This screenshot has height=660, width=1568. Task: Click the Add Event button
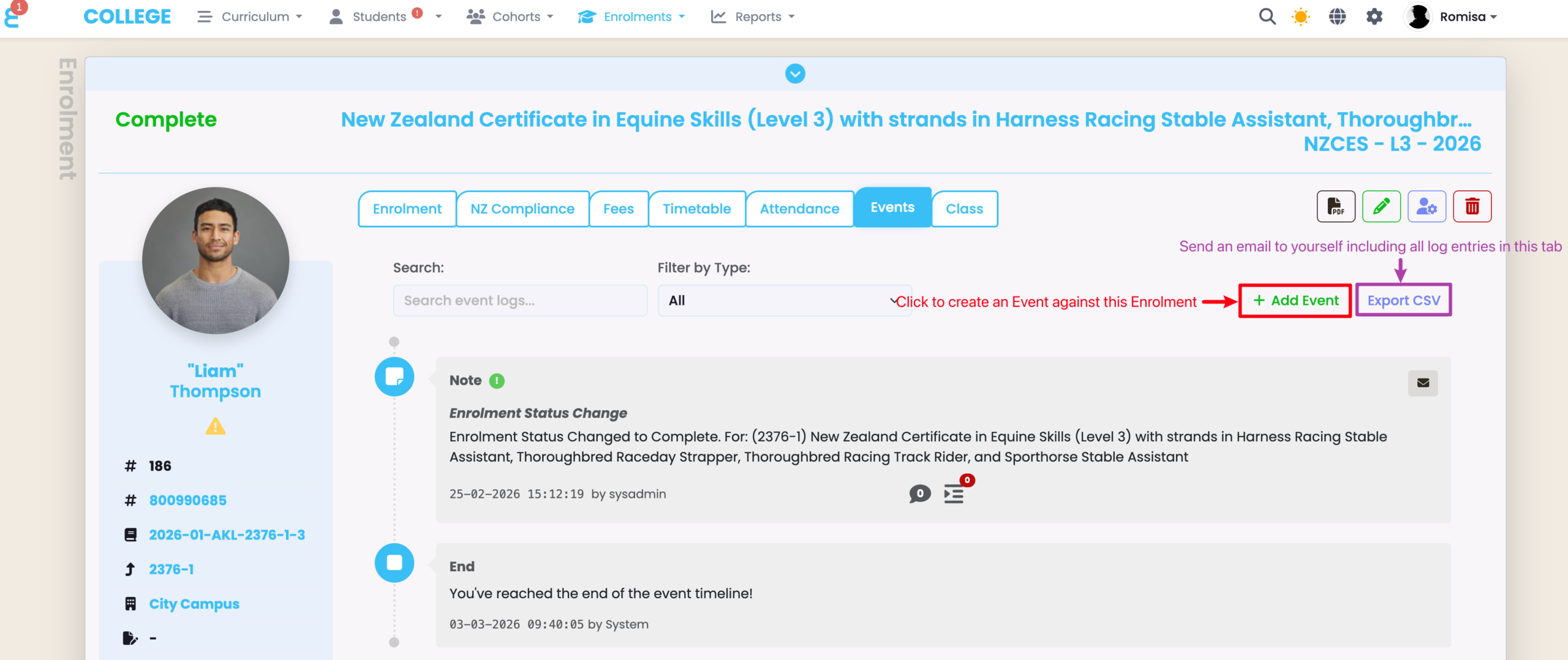1295,301
